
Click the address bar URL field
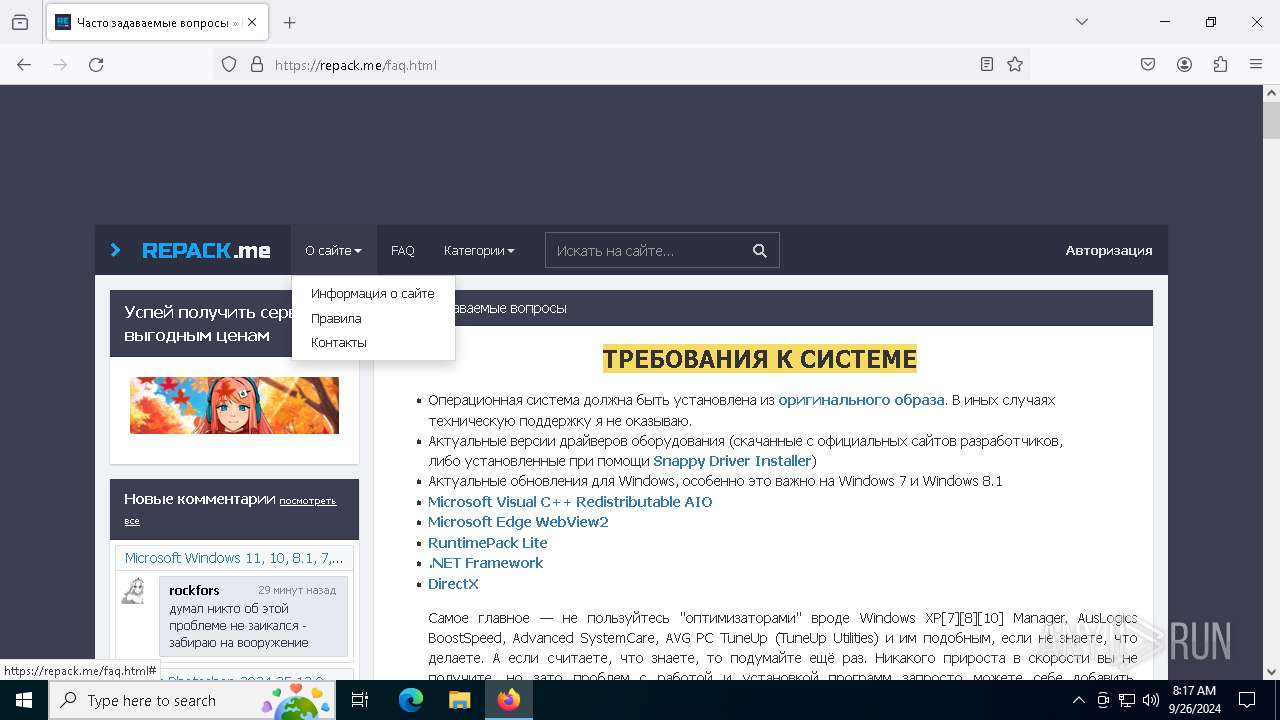click(620, 65)
